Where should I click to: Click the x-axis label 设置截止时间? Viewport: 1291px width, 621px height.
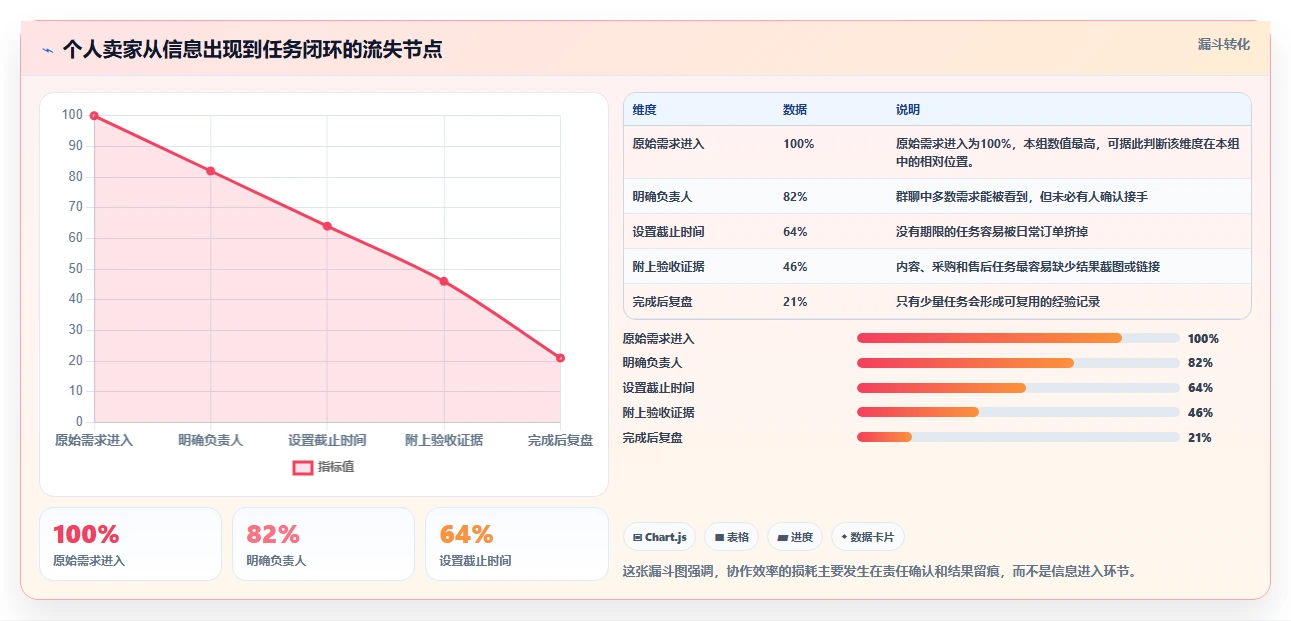[327, 440]
